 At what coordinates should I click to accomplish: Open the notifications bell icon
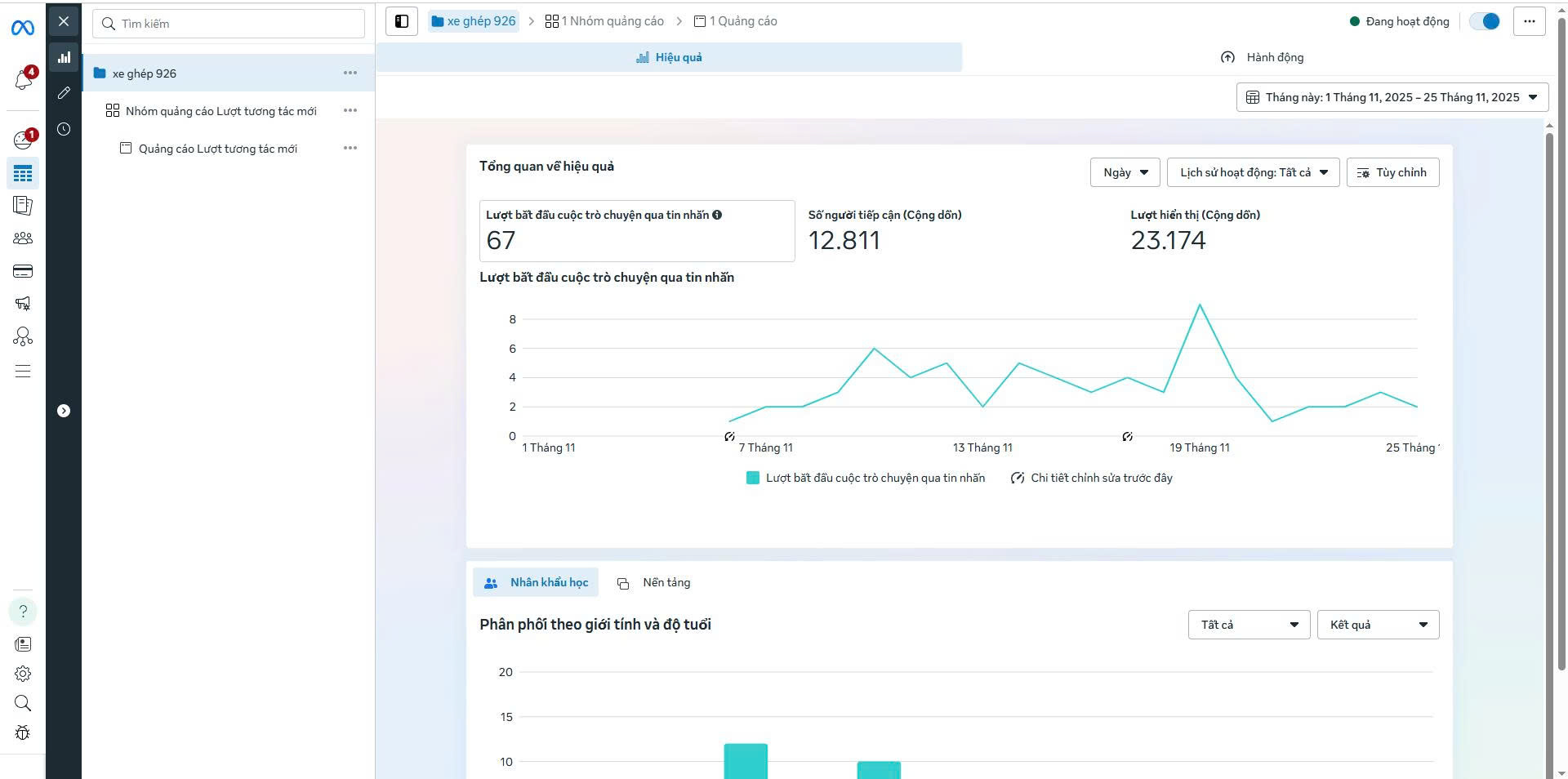tap(23, 79)
